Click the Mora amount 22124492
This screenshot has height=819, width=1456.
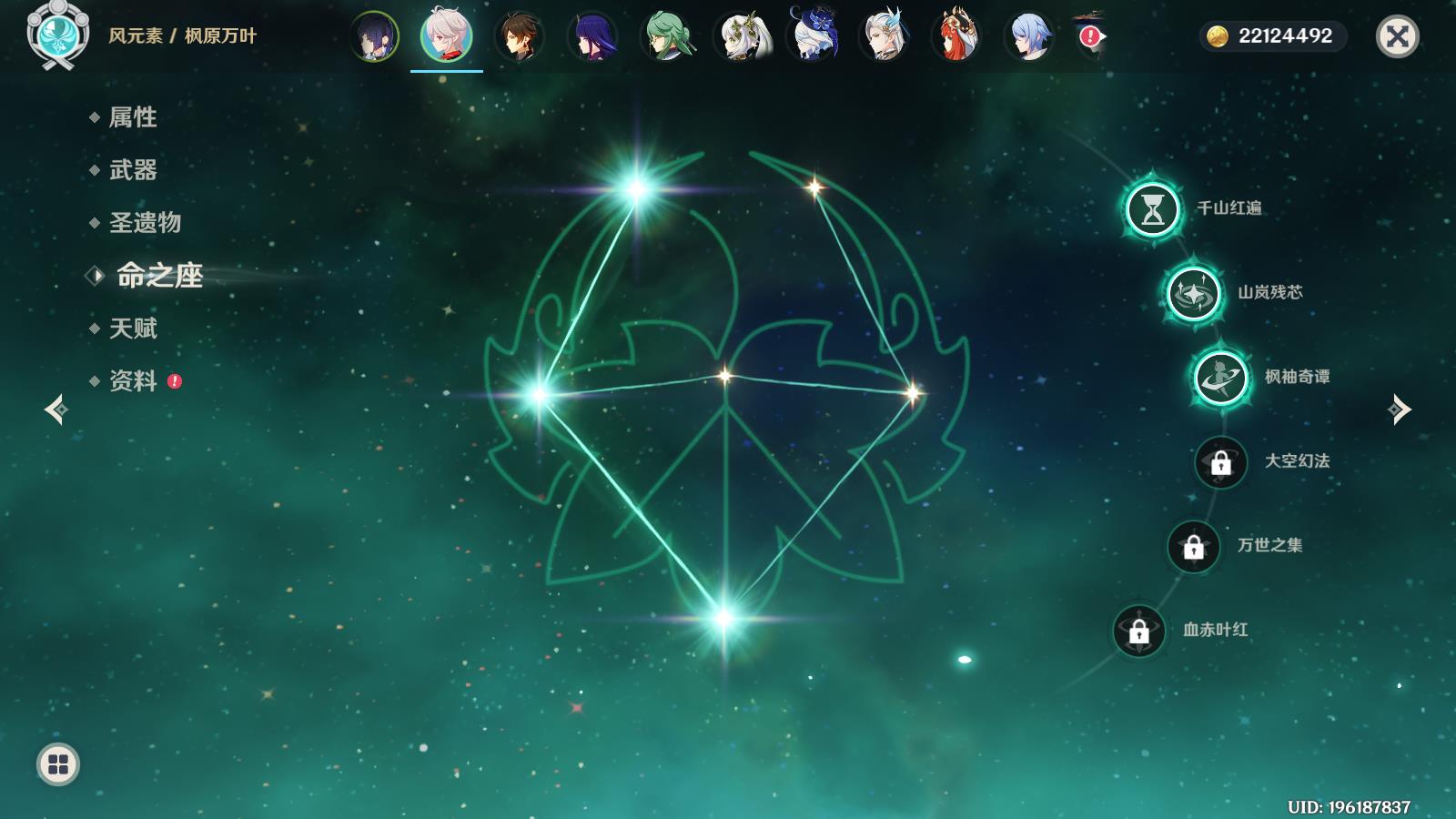click(1285, 35)
